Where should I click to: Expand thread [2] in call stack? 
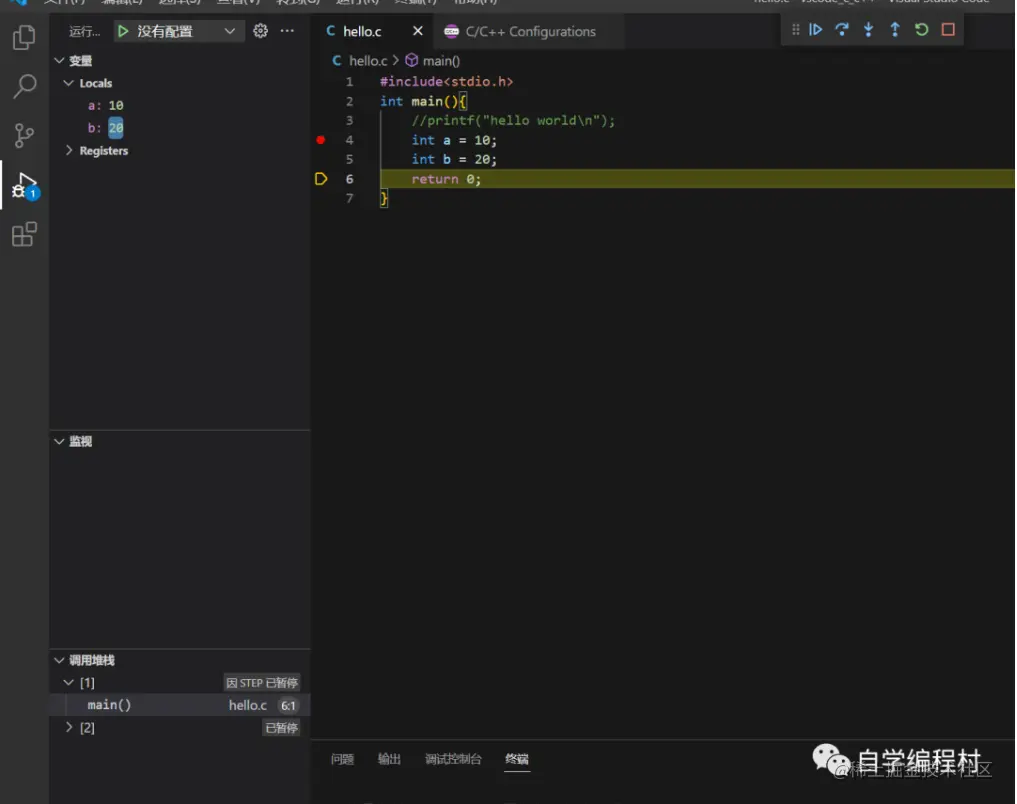pyautogui.click(x=69, y=727)
